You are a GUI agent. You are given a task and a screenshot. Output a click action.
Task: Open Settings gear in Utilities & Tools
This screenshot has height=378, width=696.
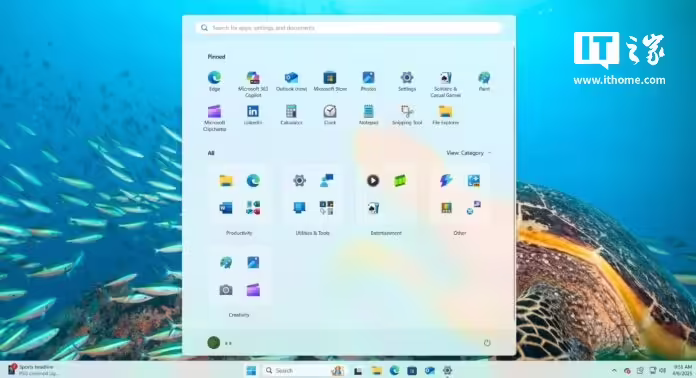(x=299, y=181)
